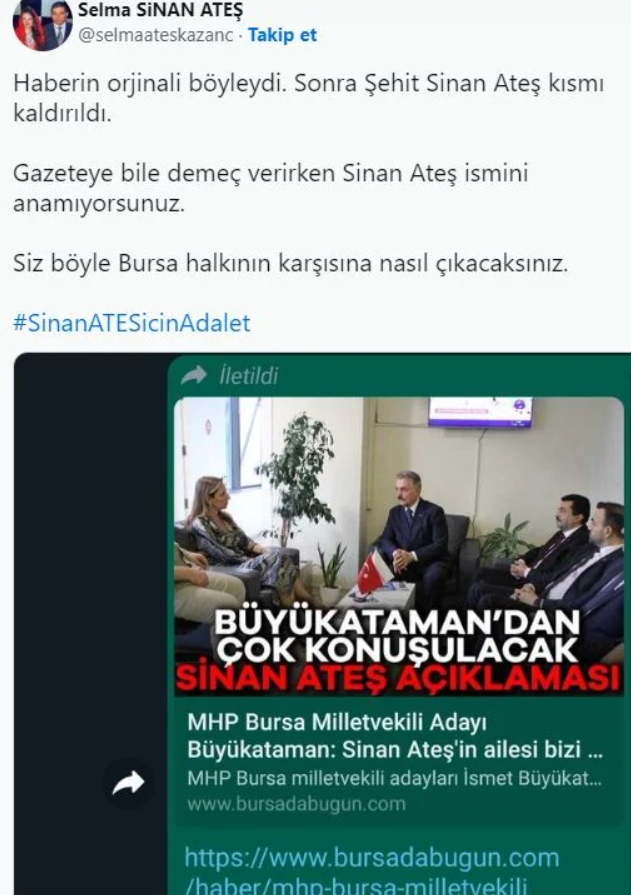The image size is (631, 895).
Task: Select the tweet text starting Haberin orjinali
Action: [x=308, y=98]
